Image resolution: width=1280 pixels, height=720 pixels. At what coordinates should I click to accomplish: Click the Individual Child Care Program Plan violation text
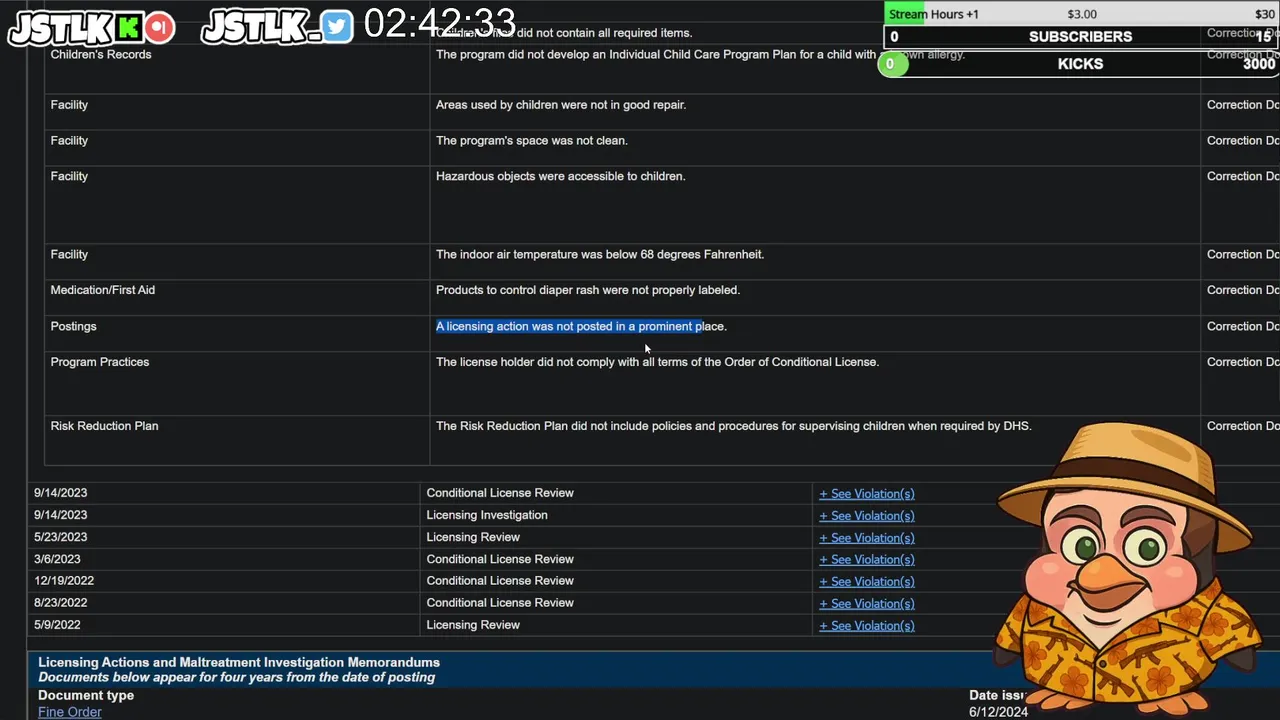(700, 54)
